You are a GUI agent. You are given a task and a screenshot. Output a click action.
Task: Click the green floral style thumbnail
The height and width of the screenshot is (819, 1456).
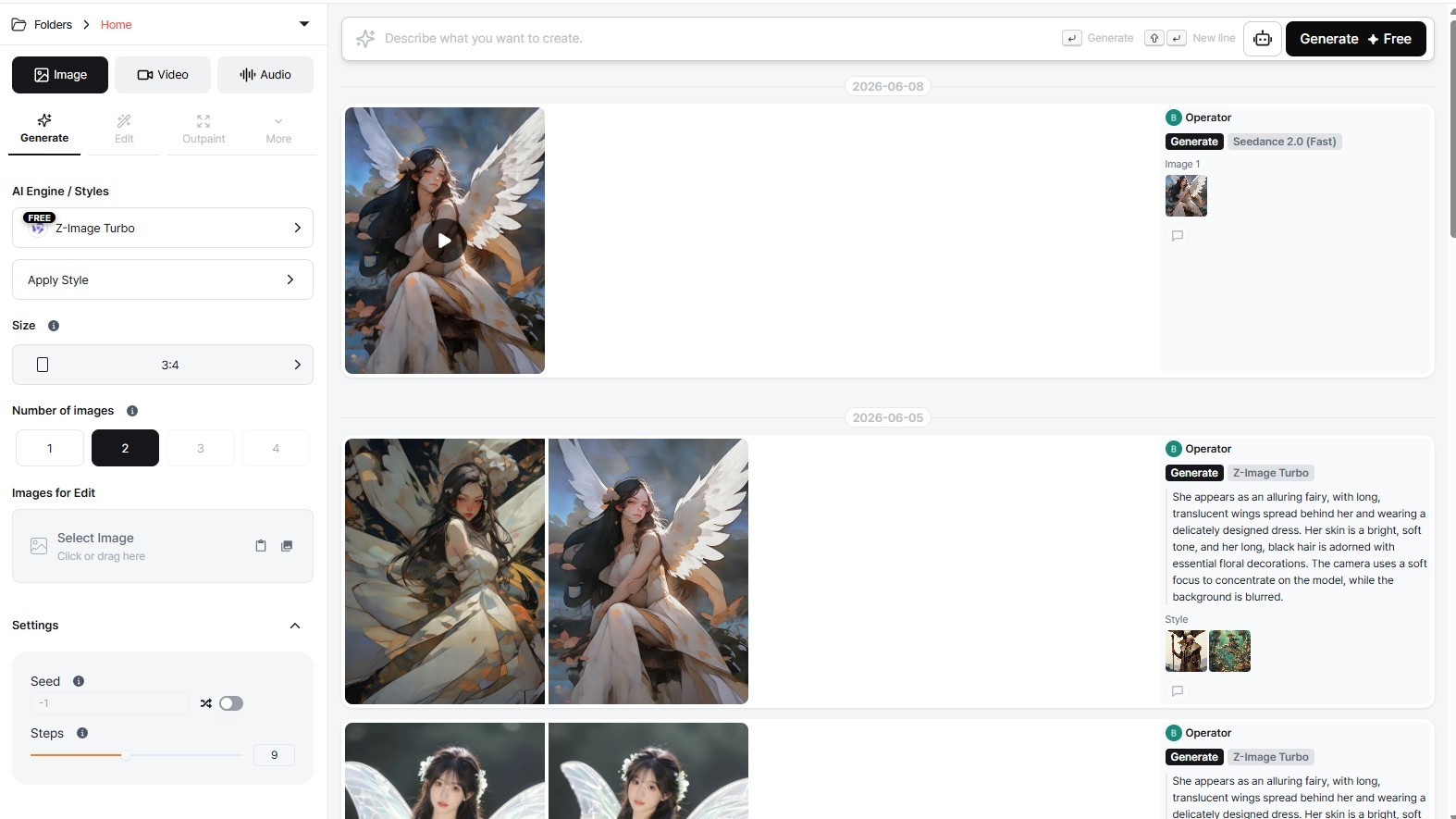point(1229,651)
